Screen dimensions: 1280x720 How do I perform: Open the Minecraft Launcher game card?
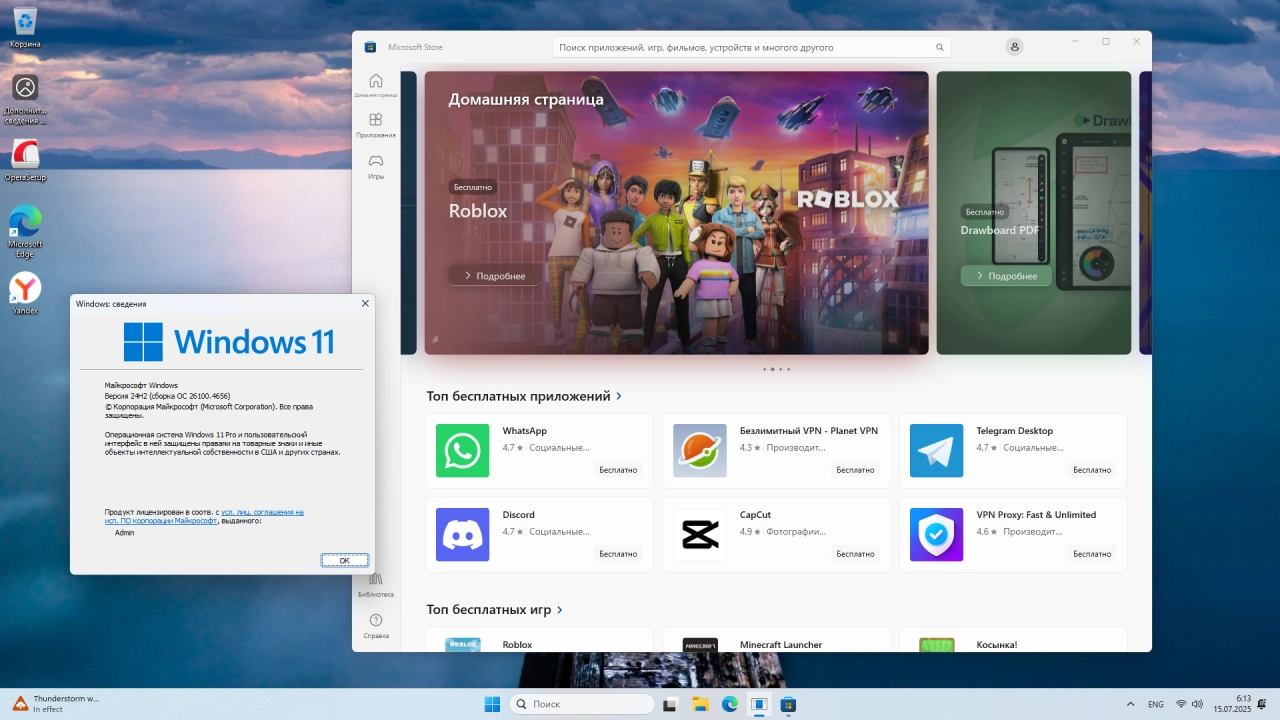click(776, 640)
